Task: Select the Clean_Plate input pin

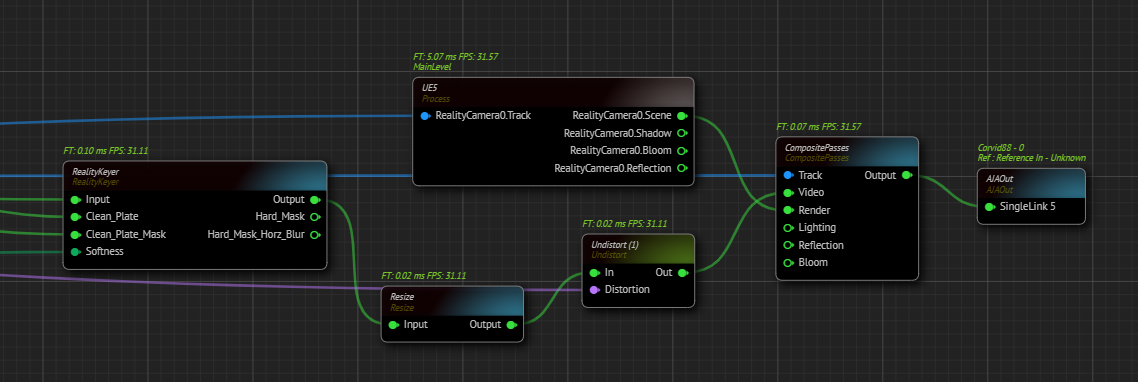Action: pyautogui.click(x=75, y=216)
